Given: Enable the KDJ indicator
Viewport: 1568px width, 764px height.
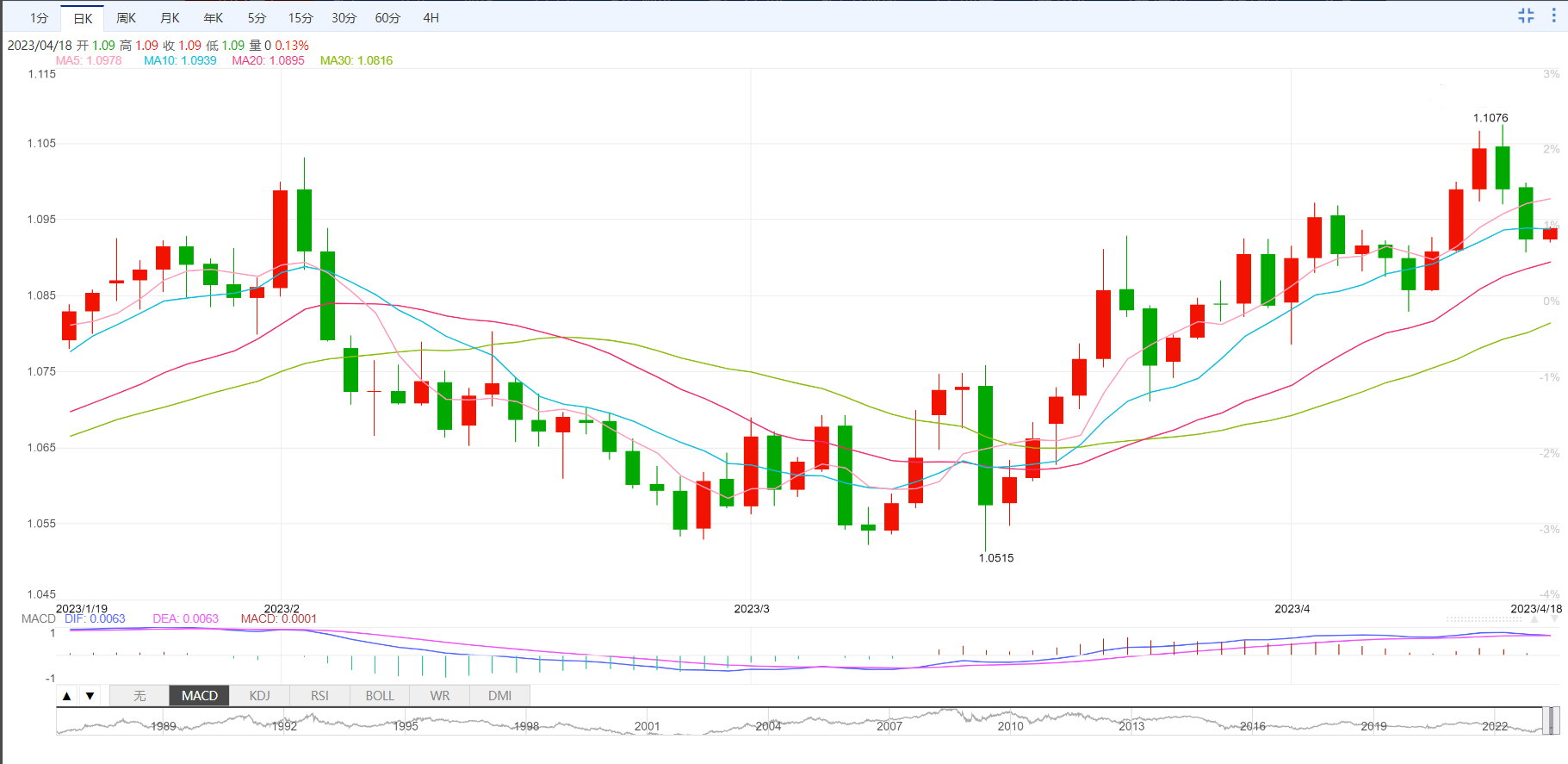Looking at the screenshot, I should coord(259,696).
